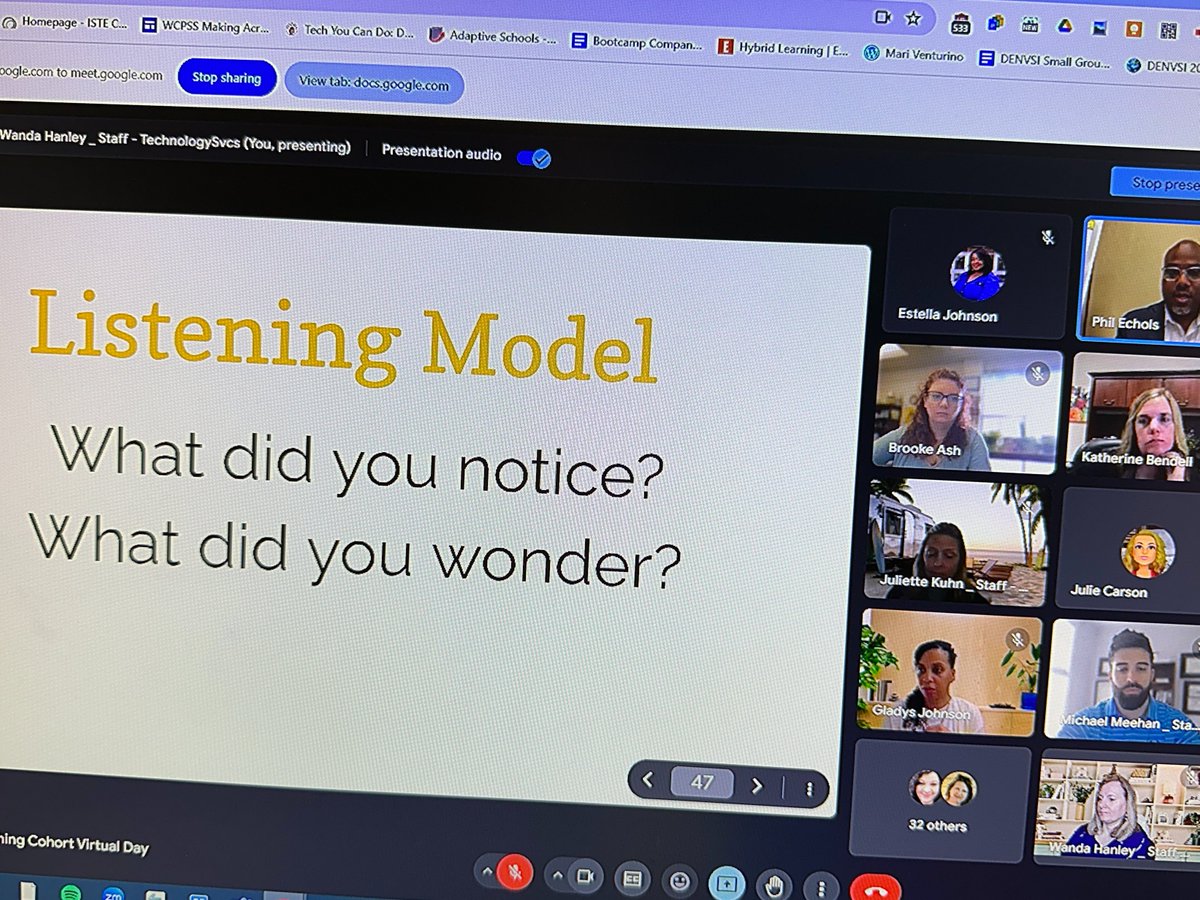This screenshot has height=900, width=1200.
Task: Click the Listening Model slide title
Action: tap(343, 338)
